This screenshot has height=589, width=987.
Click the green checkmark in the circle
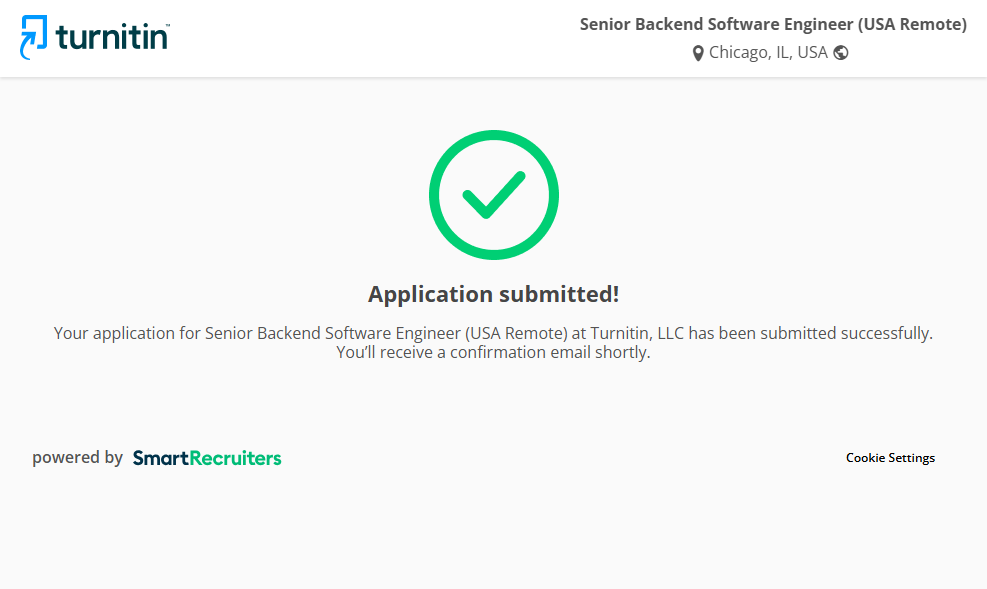pyautogui.click(x=494, y=195)
